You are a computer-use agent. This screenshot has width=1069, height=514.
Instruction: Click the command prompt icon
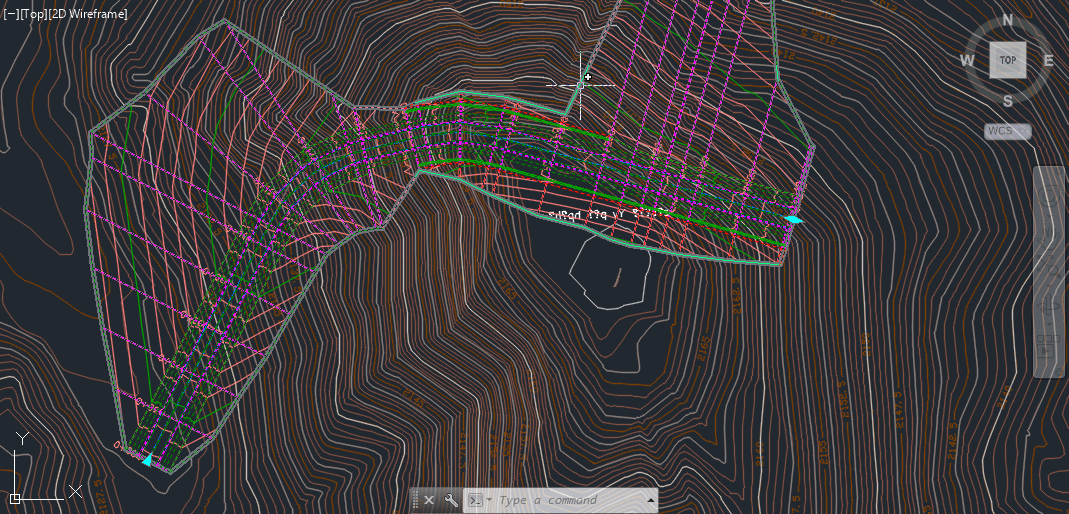tap(477, 500)
